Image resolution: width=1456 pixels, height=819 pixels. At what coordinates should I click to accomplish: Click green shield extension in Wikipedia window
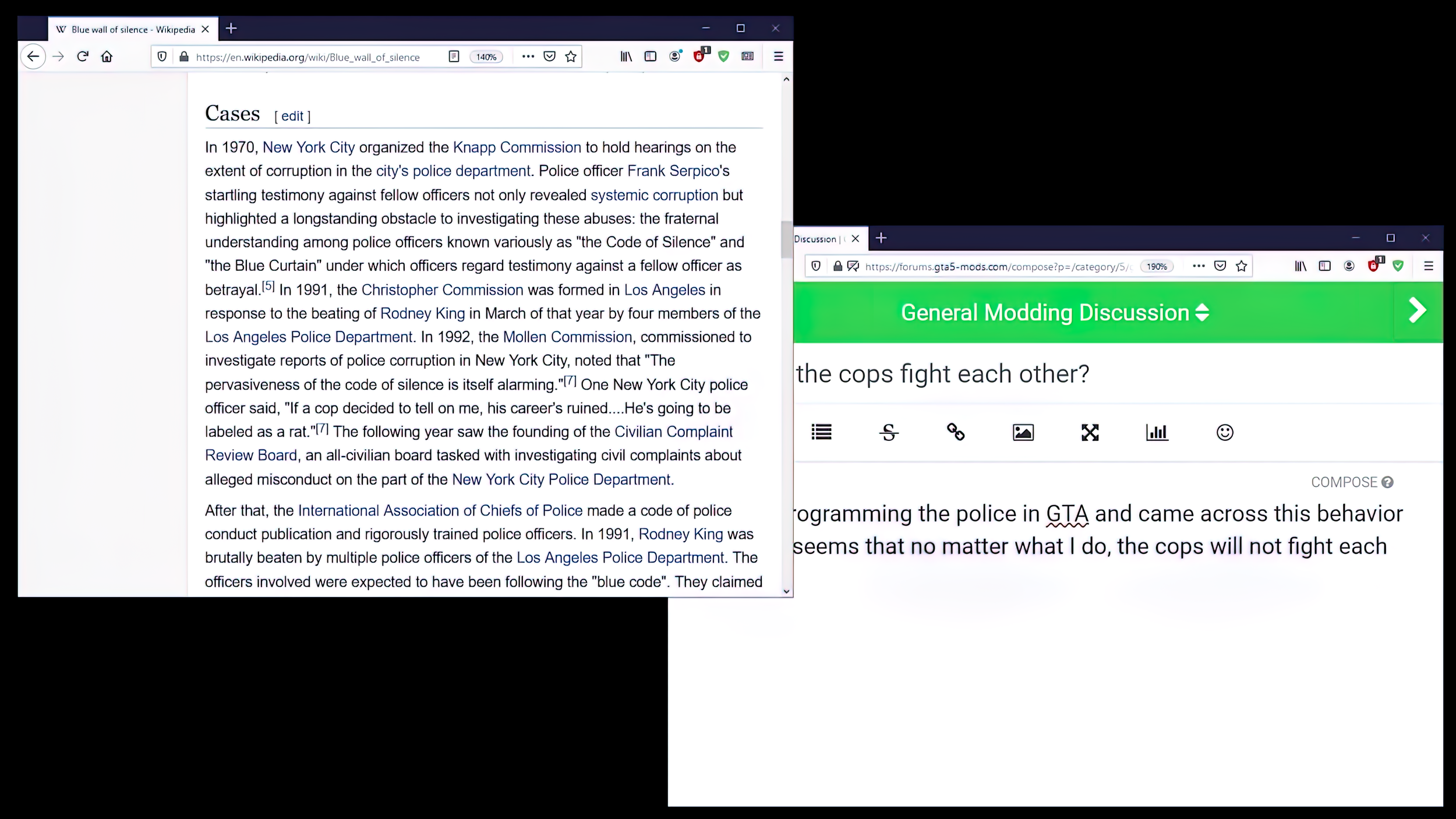pyautogui.click(x=723, y=57)
